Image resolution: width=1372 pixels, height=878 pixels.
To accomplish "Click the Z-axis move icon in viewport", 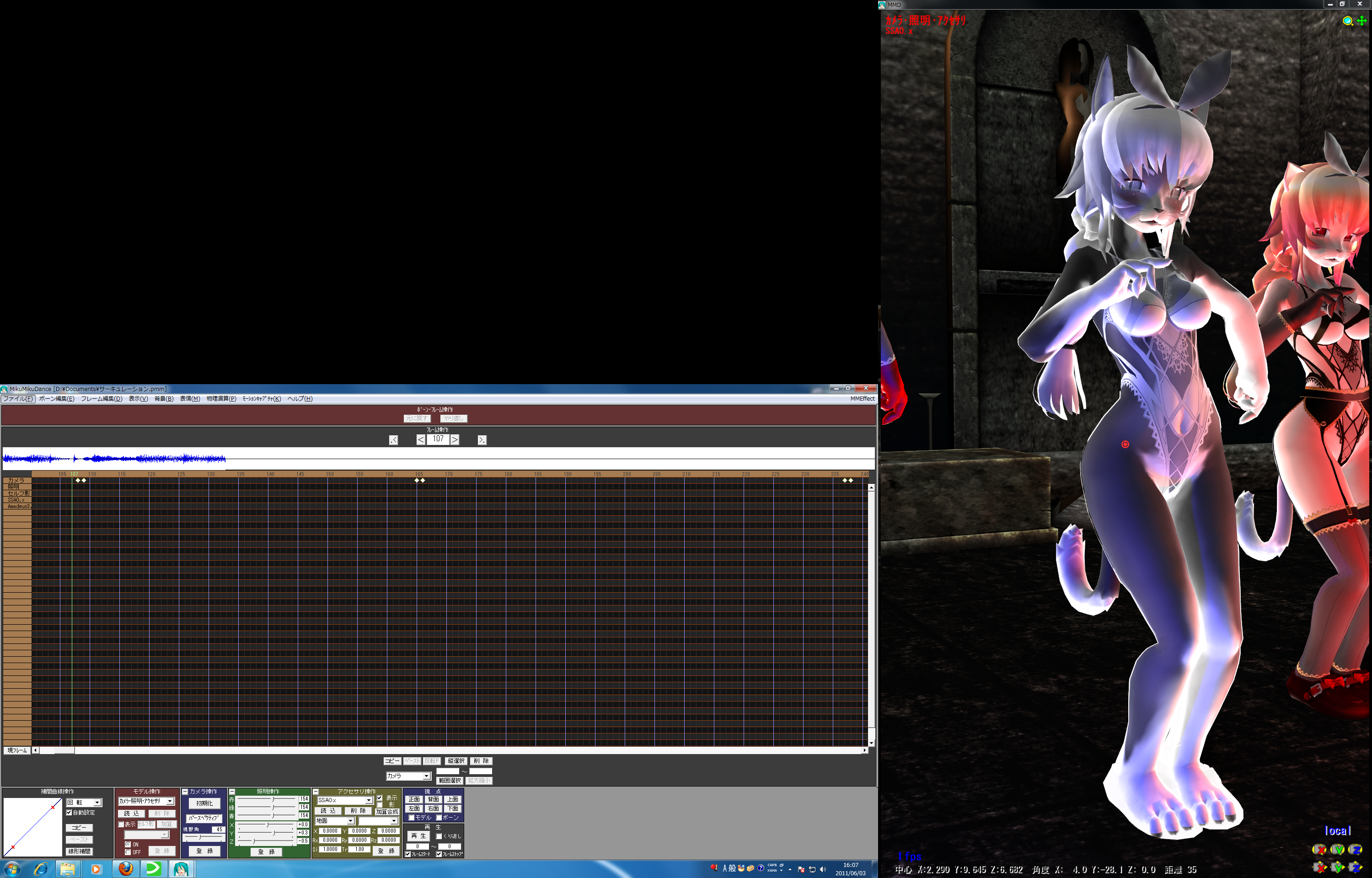I will click(1356, 867).
